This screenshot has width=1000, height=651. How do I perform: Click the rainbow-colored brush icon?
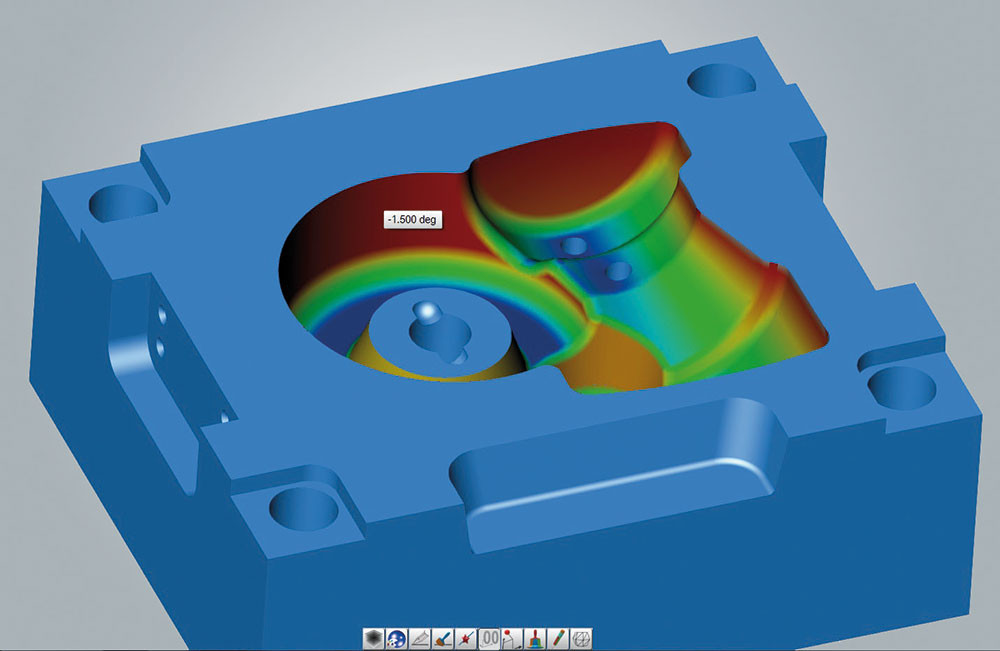click(536, 637)
